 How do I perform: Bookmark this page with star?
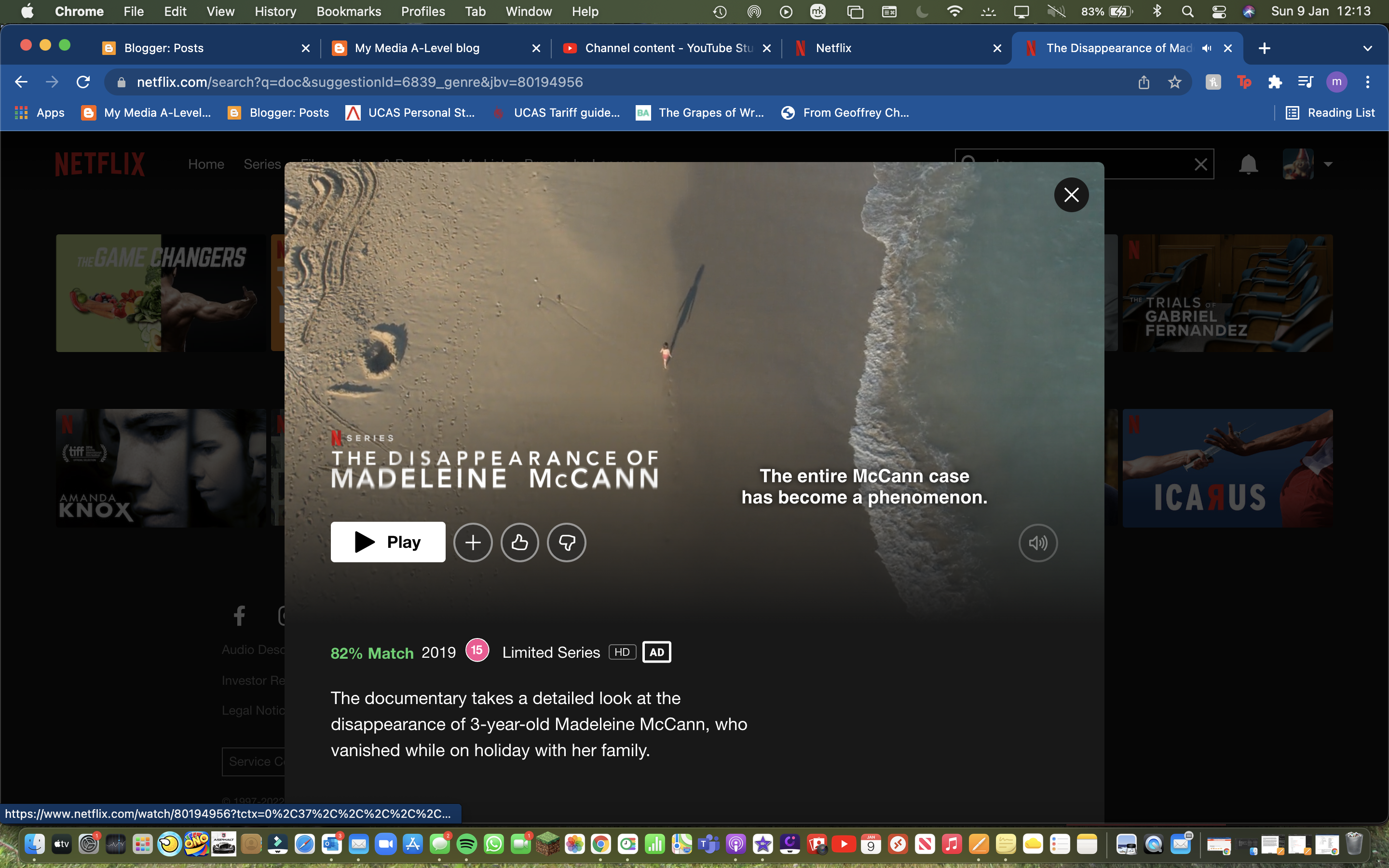click(1174, 82)
